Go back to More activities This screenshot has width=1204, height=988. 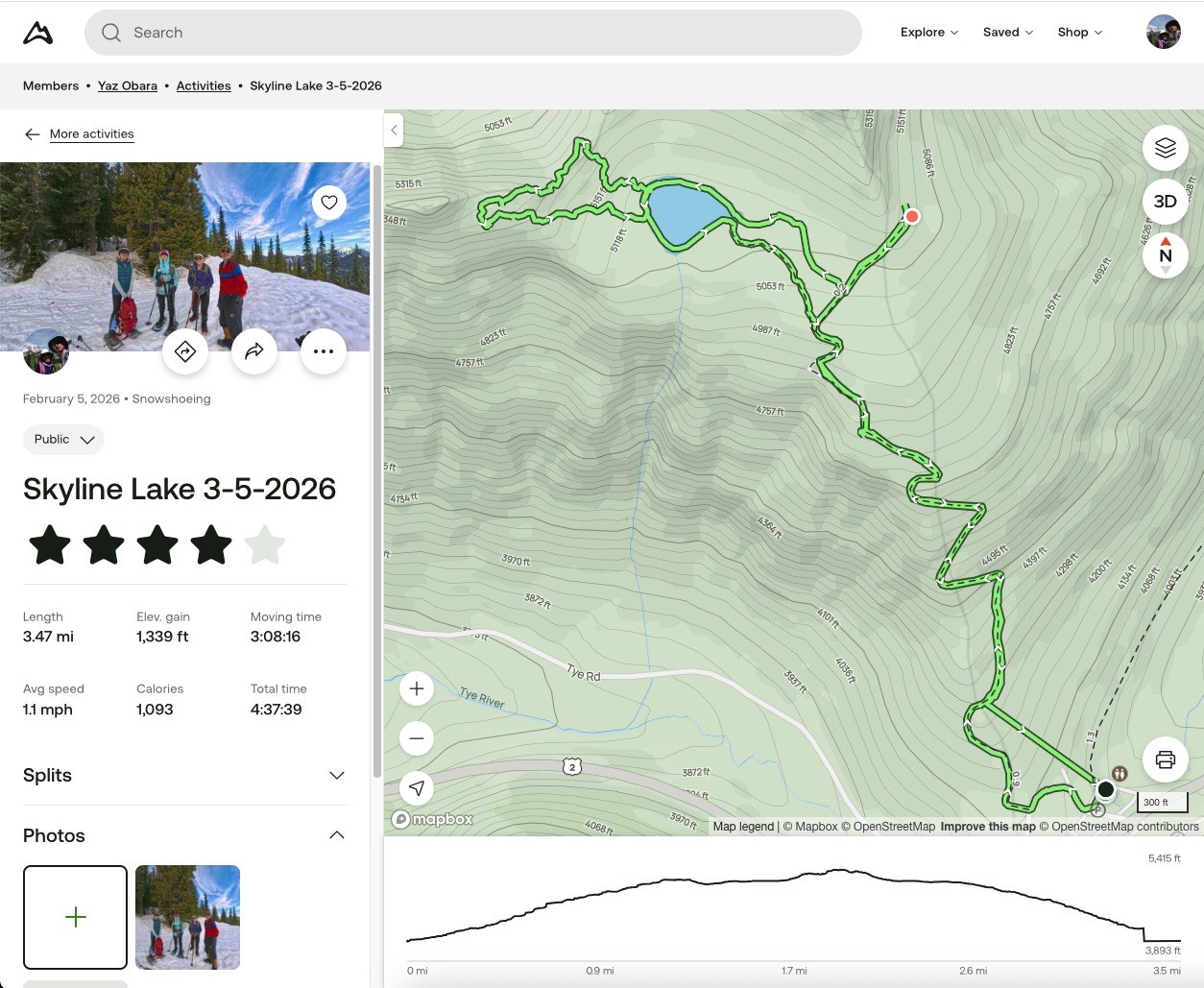tap(91, 134)
